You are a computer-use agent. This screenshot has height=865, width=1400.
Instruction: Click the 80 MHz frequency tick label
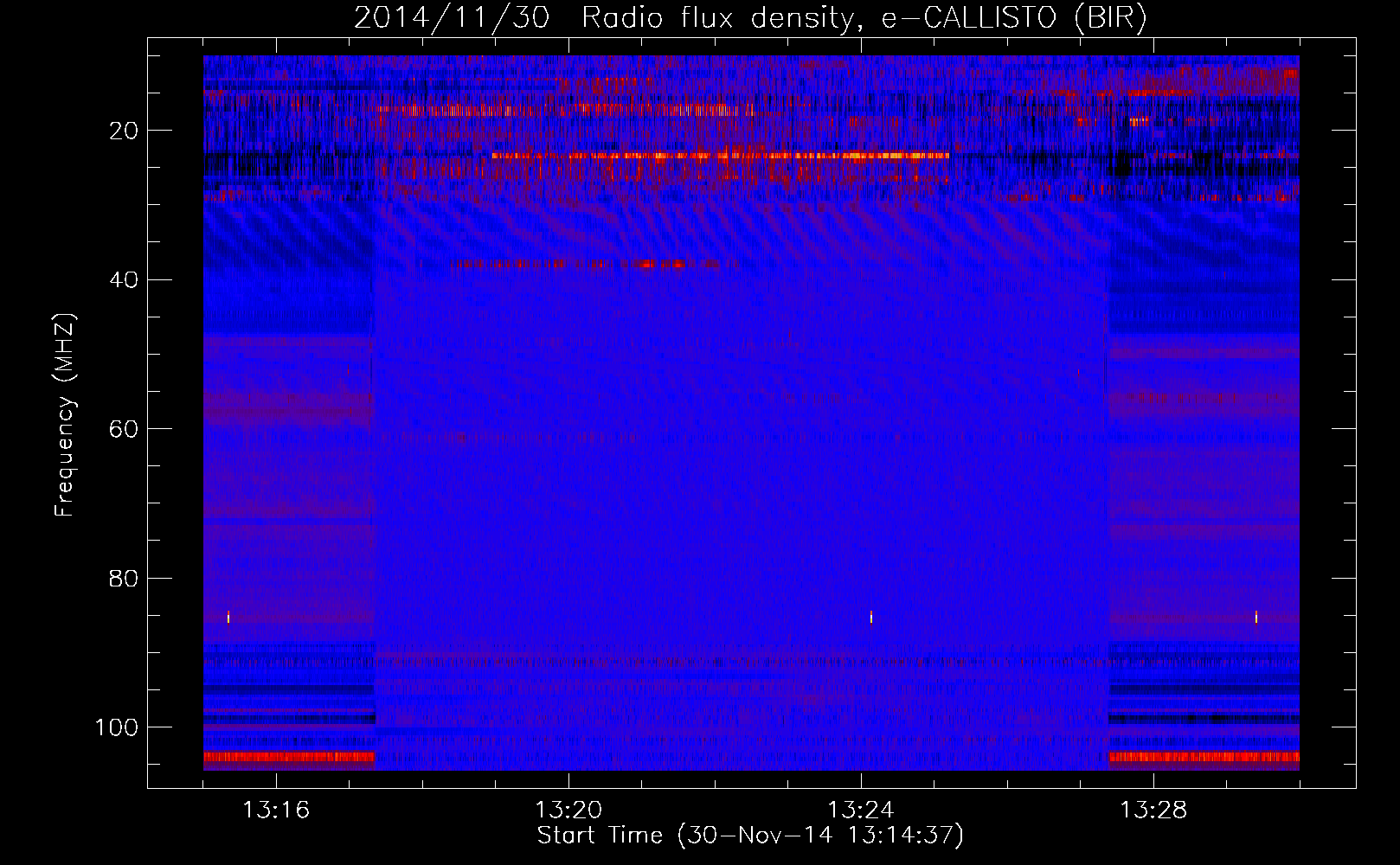[x=125, y=579]
